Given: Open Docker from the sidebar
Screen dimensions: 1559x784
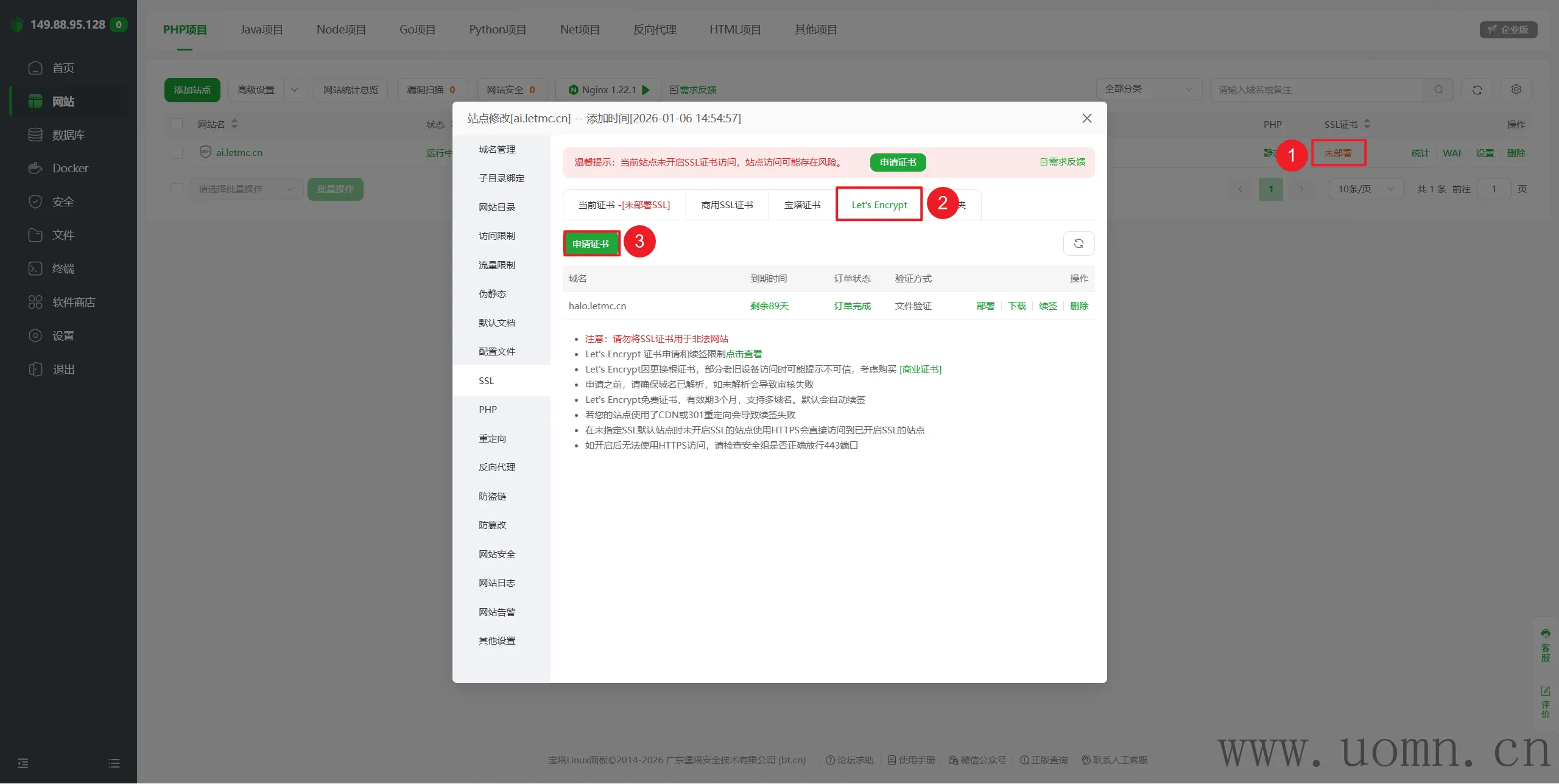Looking at the screenshot, I should click(x=70, y=168).
